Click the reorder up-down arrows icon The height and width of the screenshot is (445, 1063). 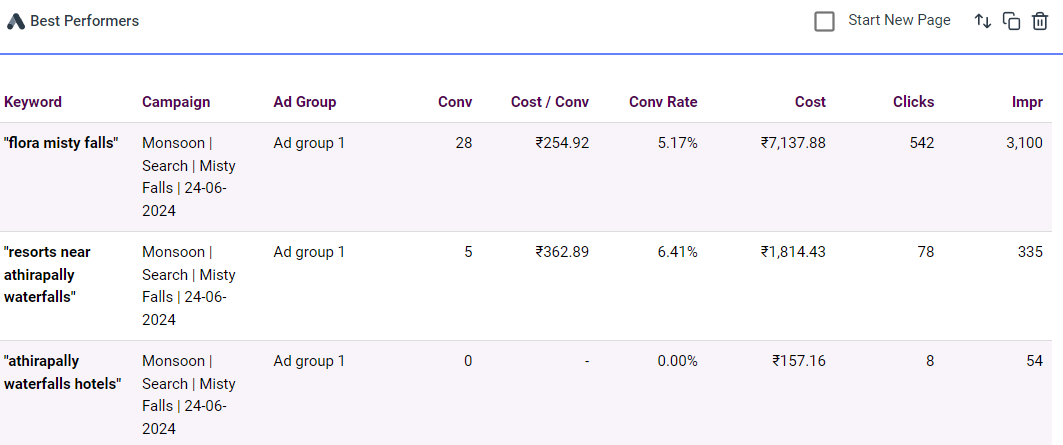(x=983, y=21)
